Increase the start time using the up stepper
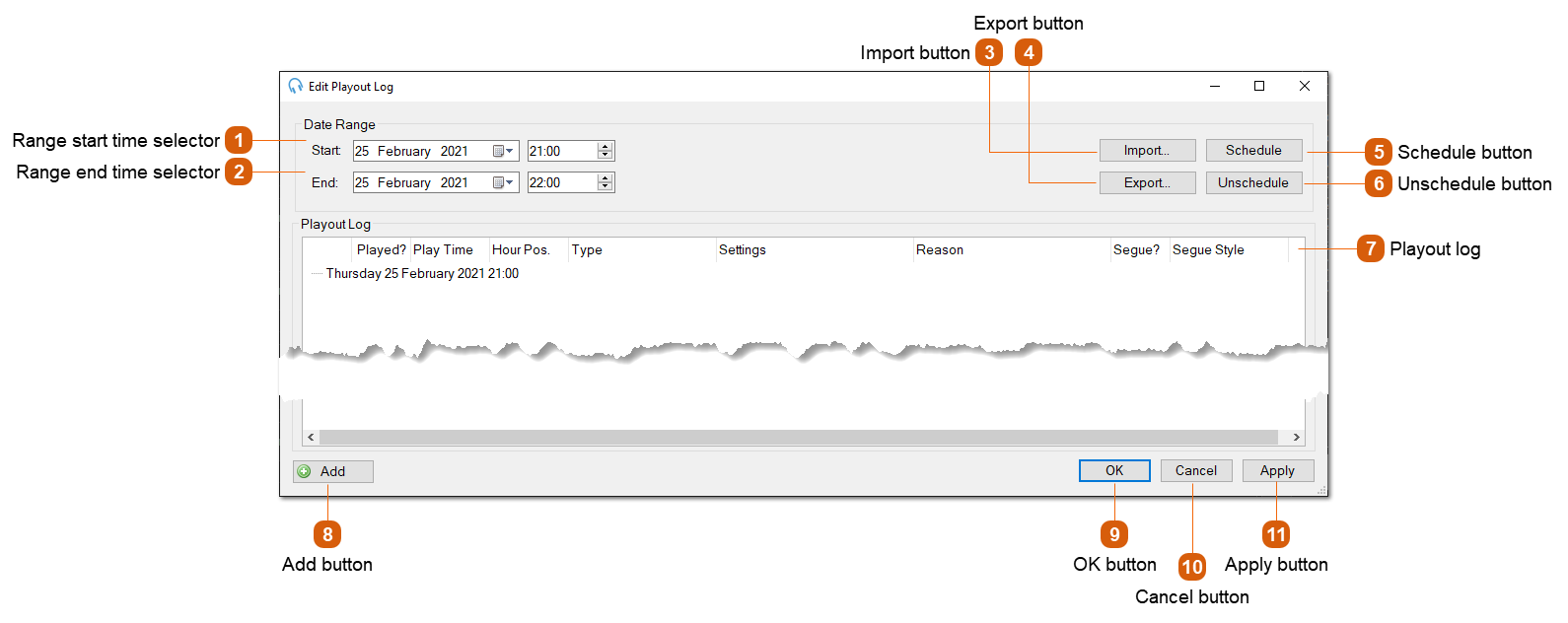The width and height of the screenshot is (1568, 623). click(x=605, y=146)
